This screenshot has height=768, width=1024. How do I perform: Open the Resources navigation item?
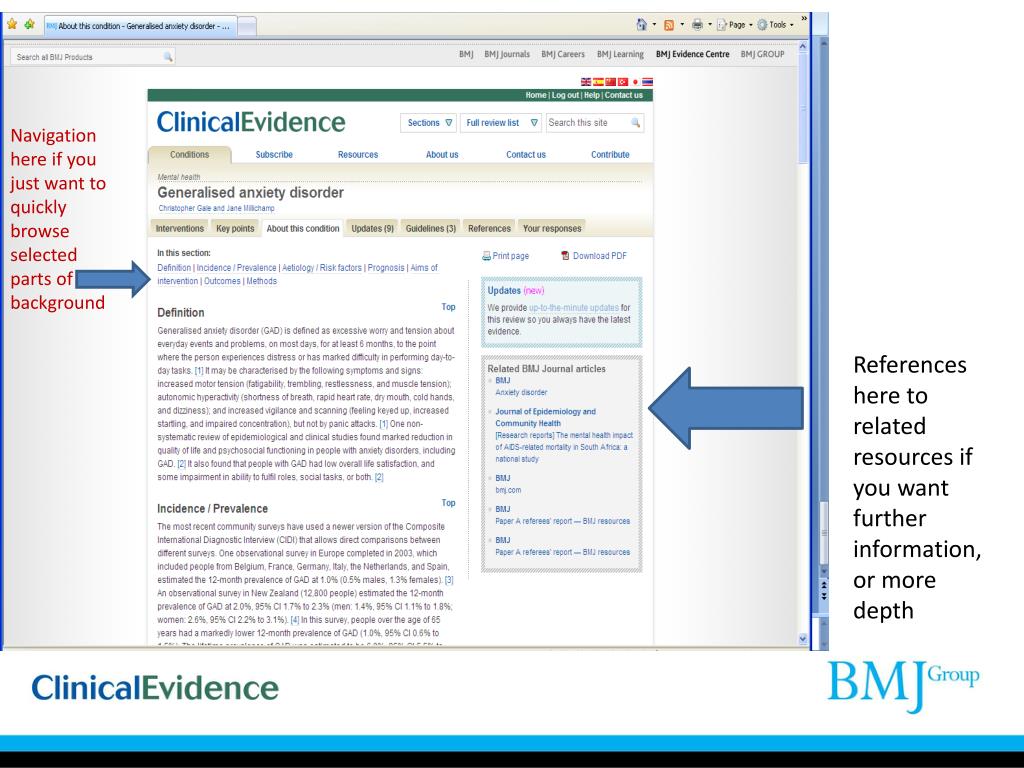(x=358, y=155)
